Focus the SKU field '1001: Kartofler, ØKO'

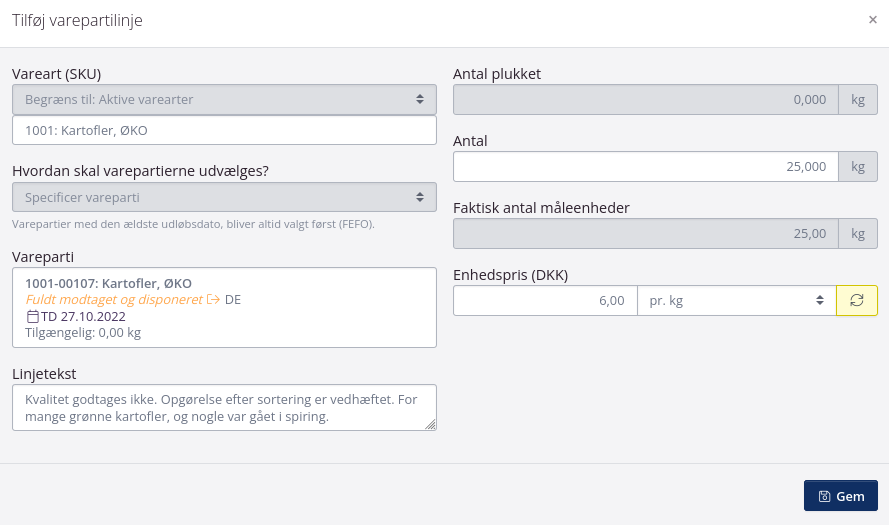click(x=224, y=131)
